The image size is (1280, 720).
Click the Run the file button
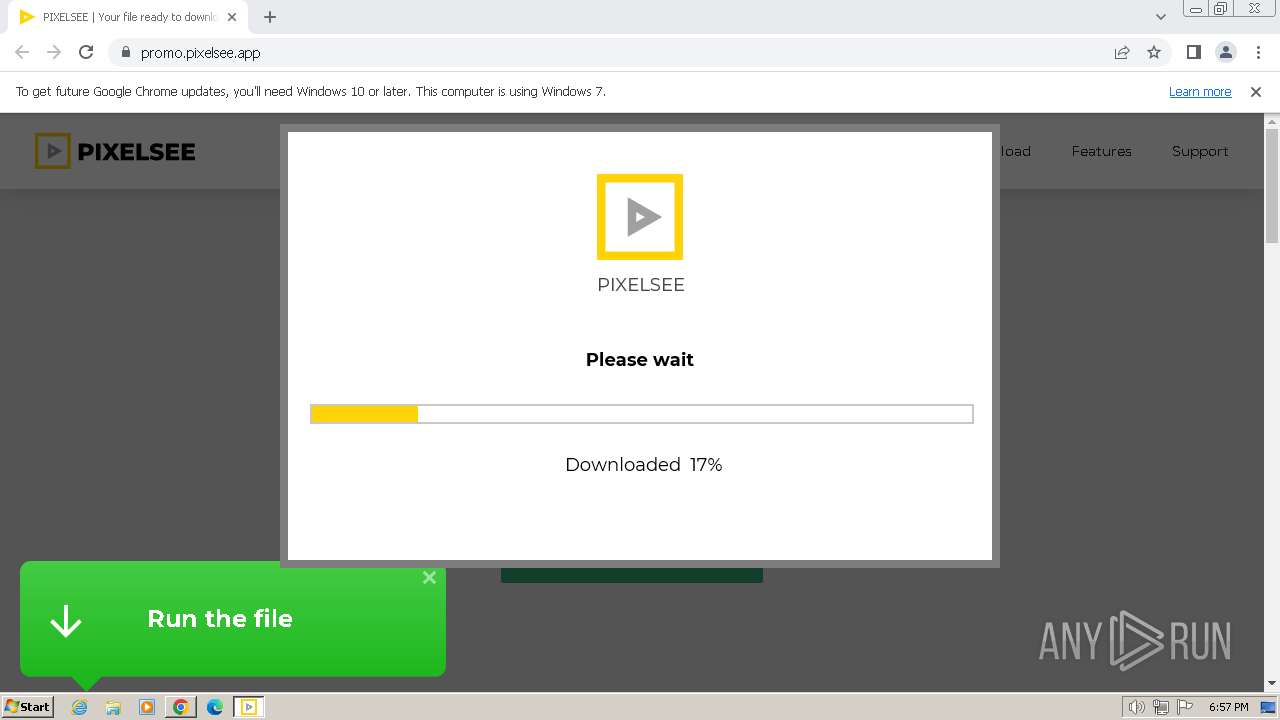point(233,618)
